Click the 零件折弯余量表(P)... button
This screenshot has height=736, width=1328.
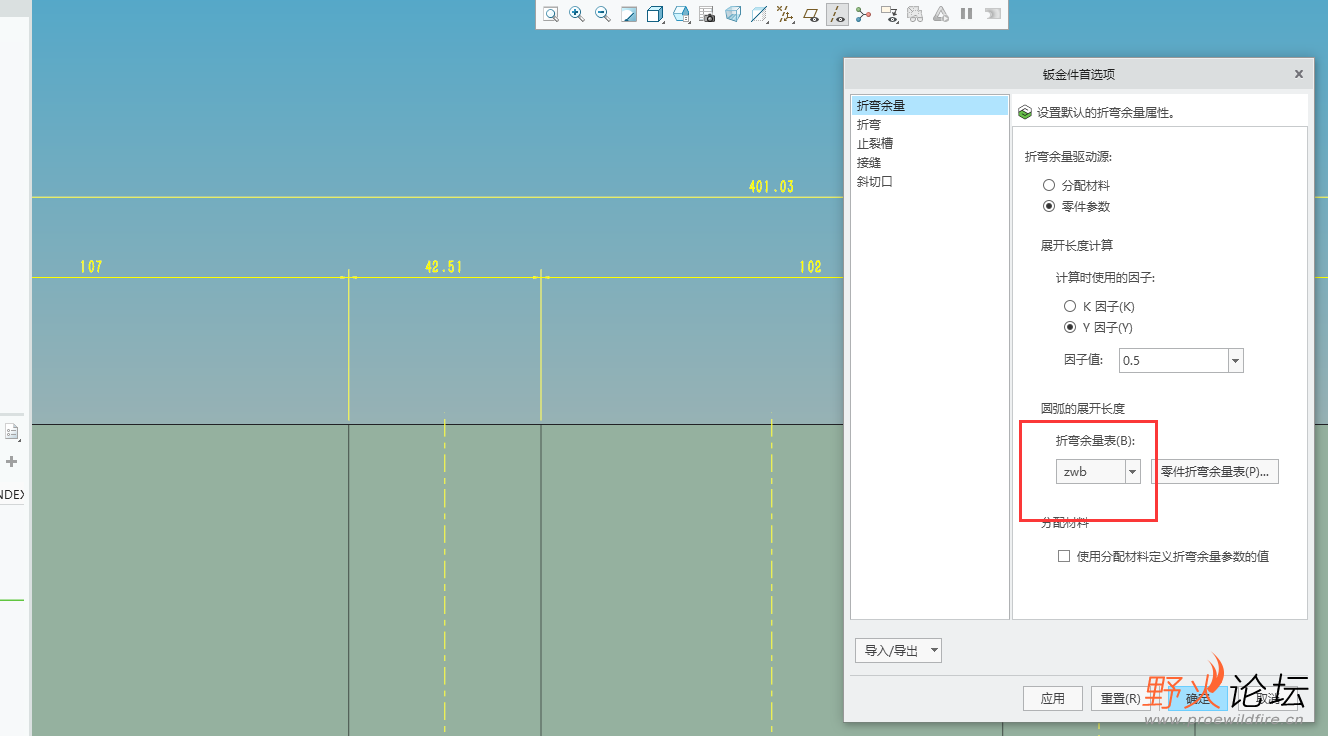tap(1214, 471)
